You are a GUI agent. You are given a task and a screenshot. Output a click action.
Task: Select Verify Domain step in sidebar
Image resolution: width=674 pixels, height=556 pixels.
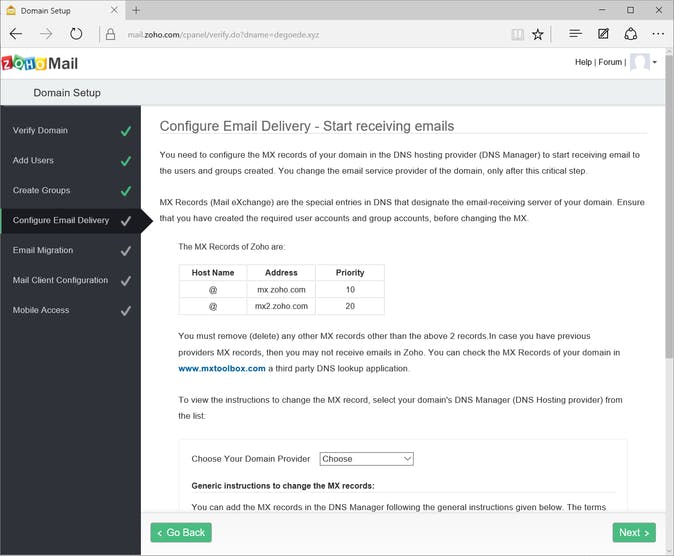40,130
